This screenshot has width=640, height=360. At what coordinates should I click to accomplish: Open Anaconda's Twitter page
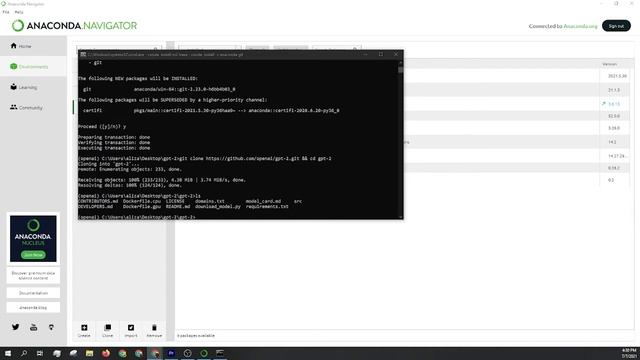coord(16,327)
